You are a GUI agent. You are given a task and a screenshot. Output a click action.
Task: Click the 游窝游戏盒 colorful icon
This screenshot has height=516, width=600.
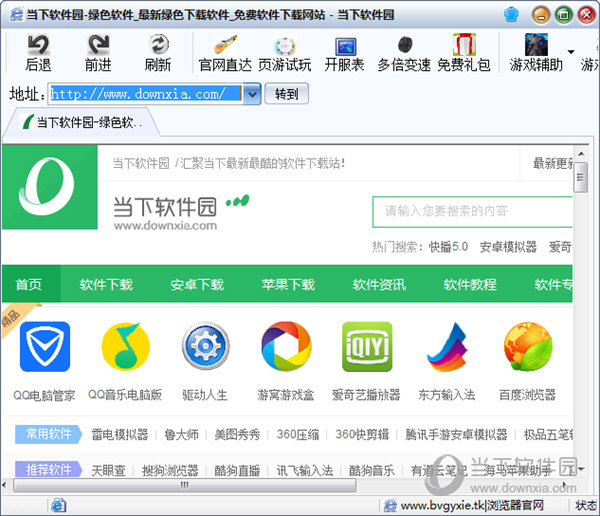coord(286,346)
